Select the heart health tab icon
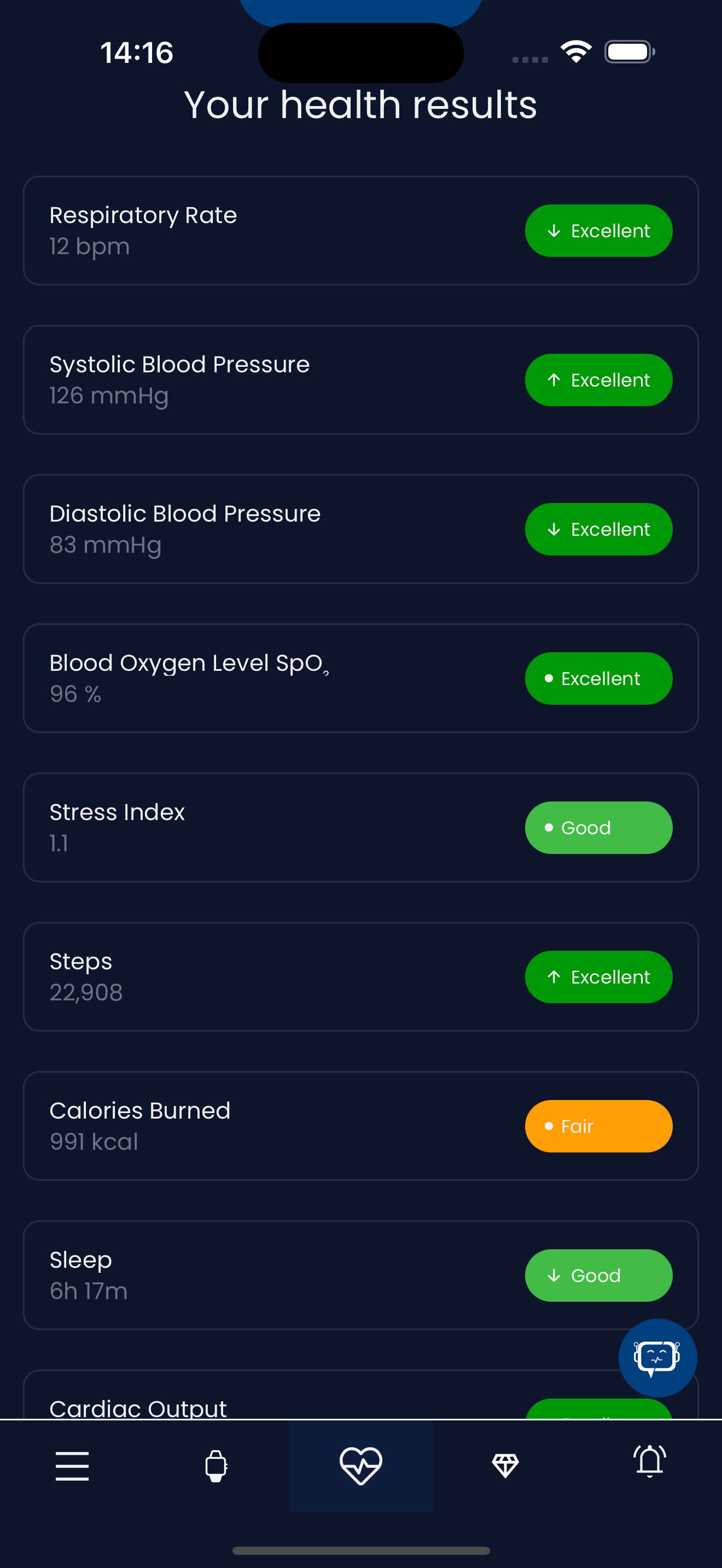 tap(361, 1466)
